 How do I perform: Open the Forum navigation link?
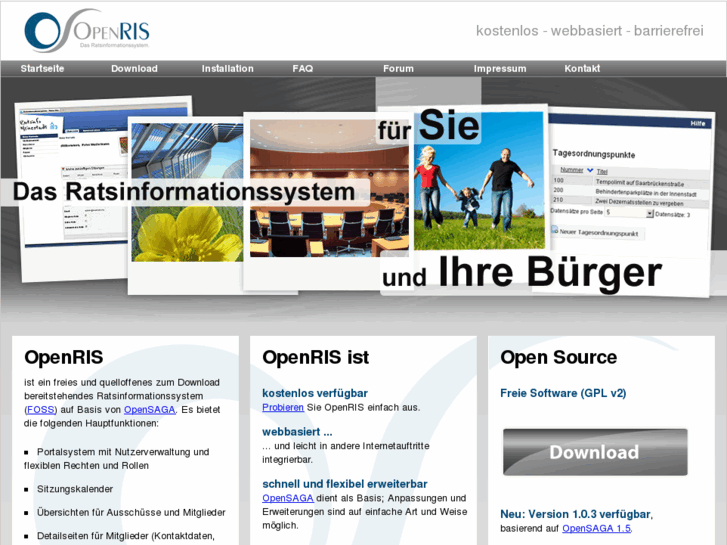398,69
